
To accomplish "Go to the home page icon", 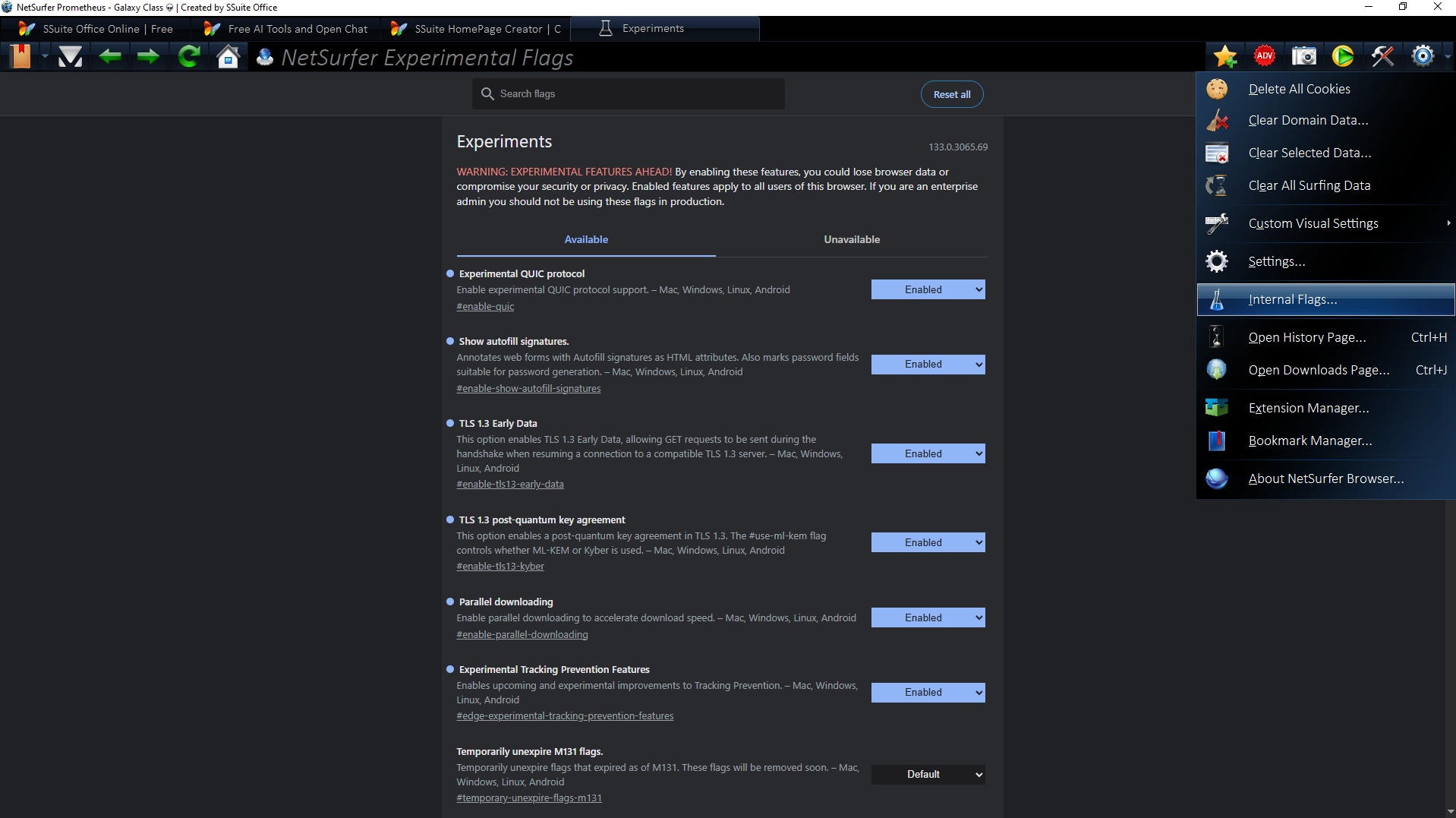I will [x=228, y=56].
